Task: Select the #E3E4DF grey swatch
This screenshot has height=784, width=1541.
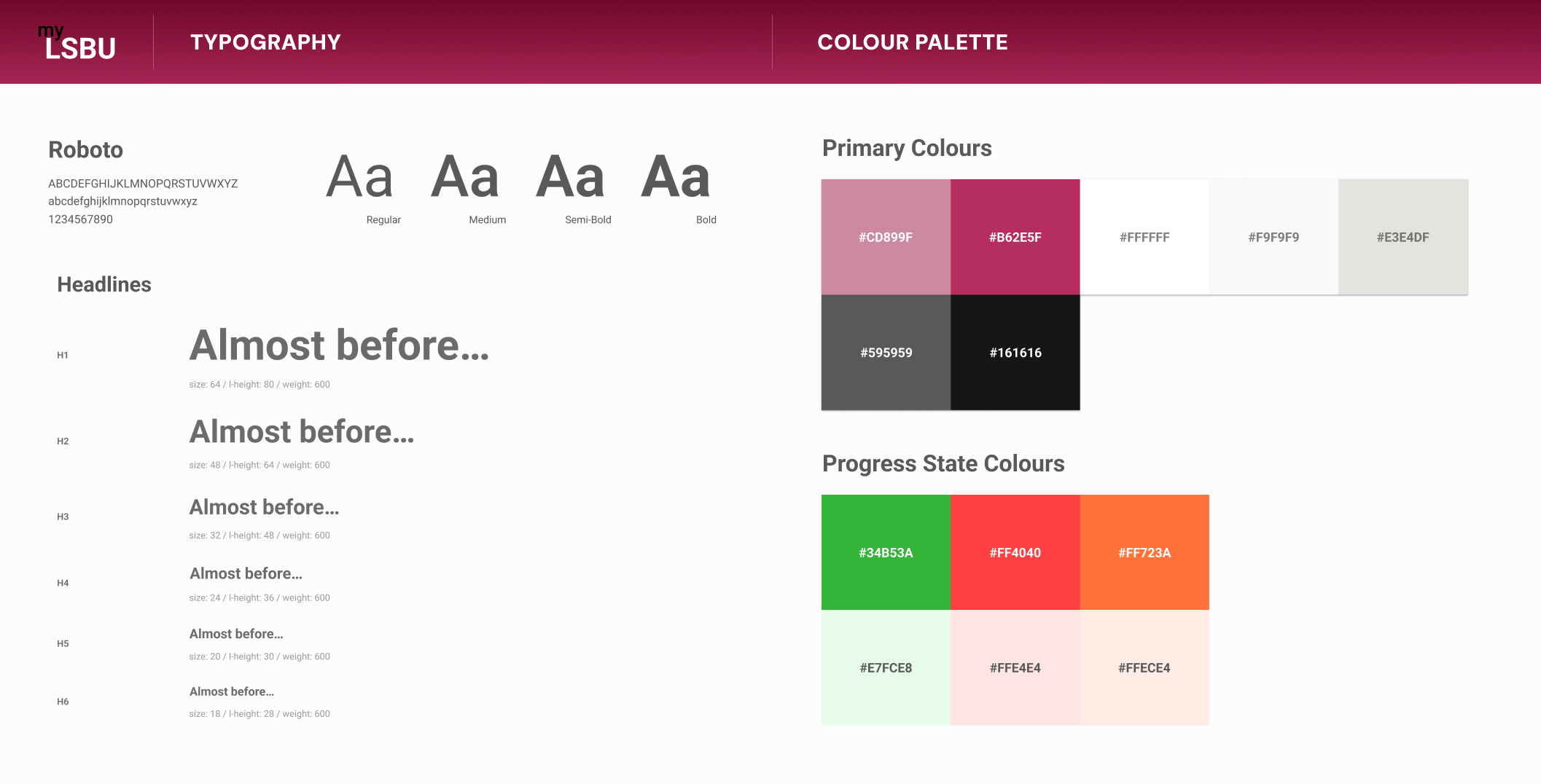Action: coord(1403,237)
